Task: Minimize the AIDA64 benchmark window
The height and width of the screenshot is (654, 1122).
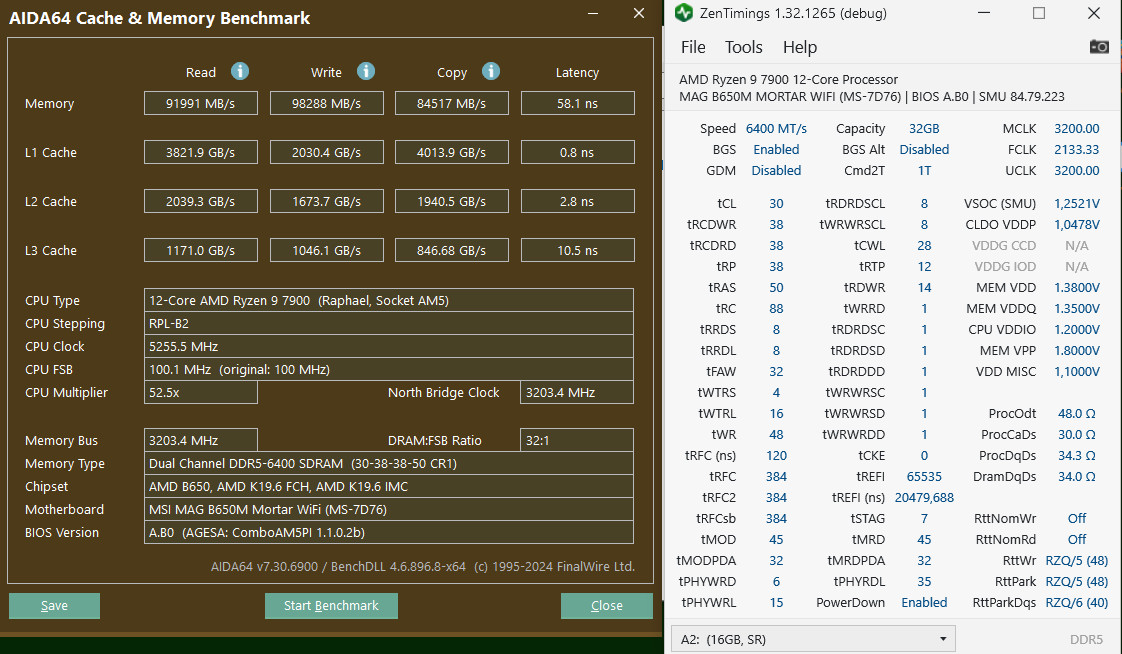Action: [593, 13]
